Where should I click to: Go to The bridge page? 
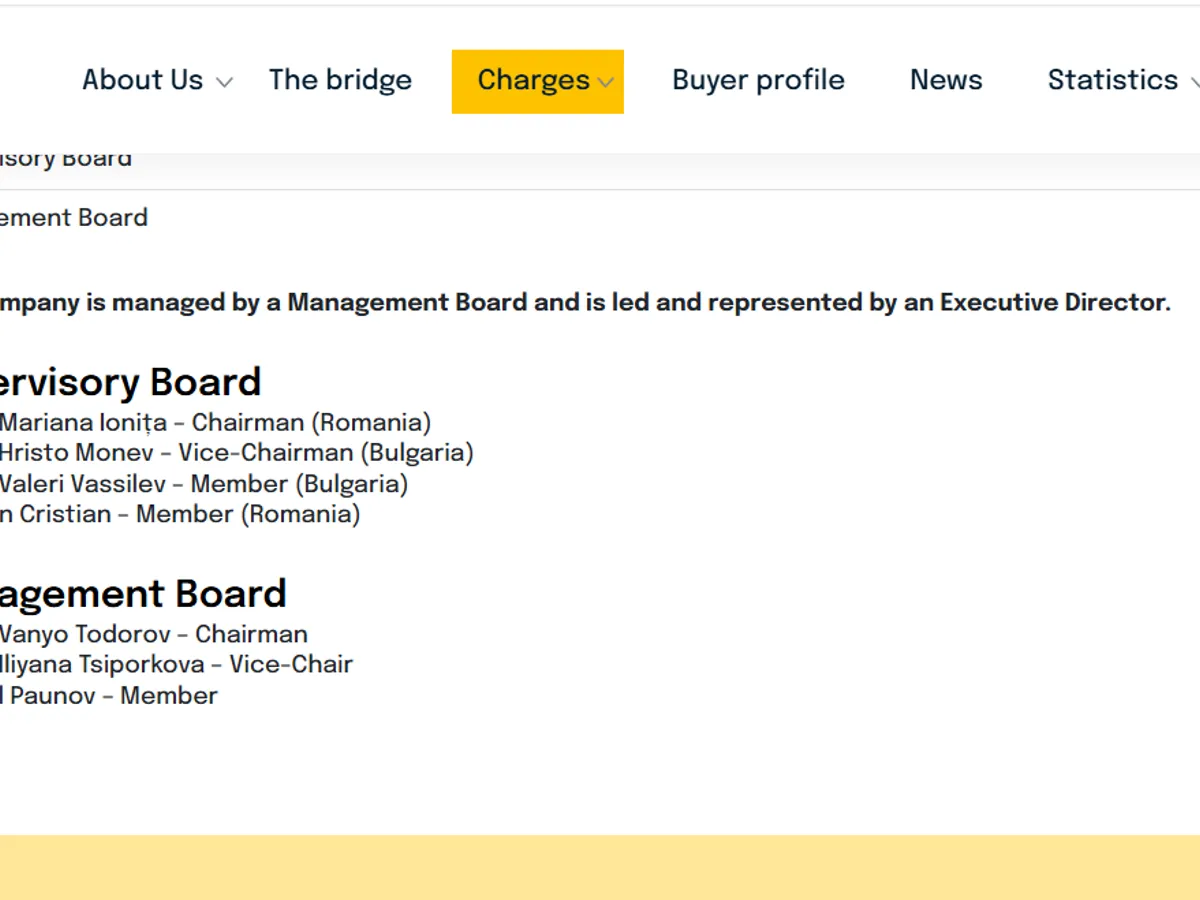[340, 80]
